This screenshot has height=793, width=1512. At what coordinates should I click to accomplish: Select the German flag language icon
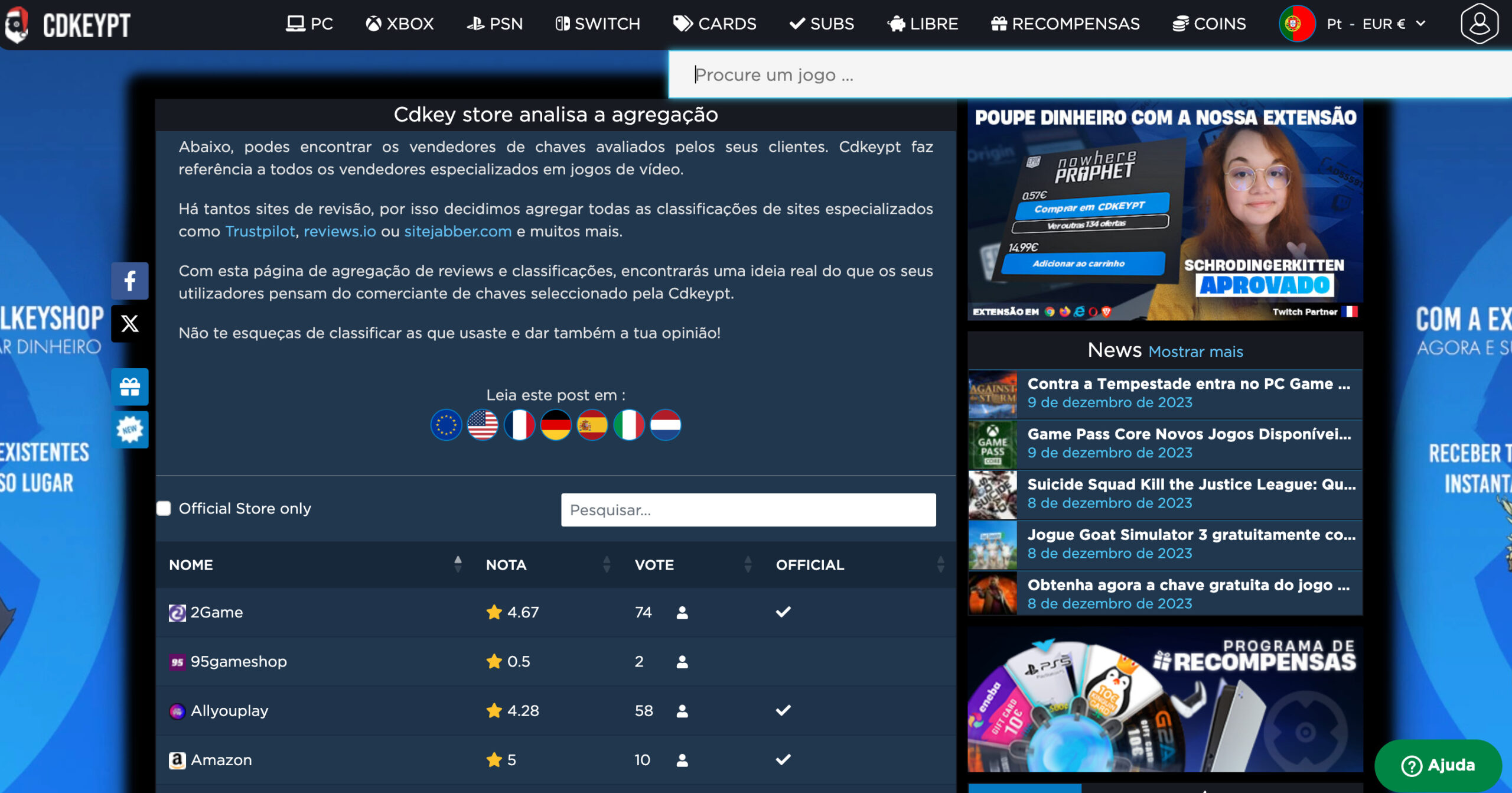(556, 425)
